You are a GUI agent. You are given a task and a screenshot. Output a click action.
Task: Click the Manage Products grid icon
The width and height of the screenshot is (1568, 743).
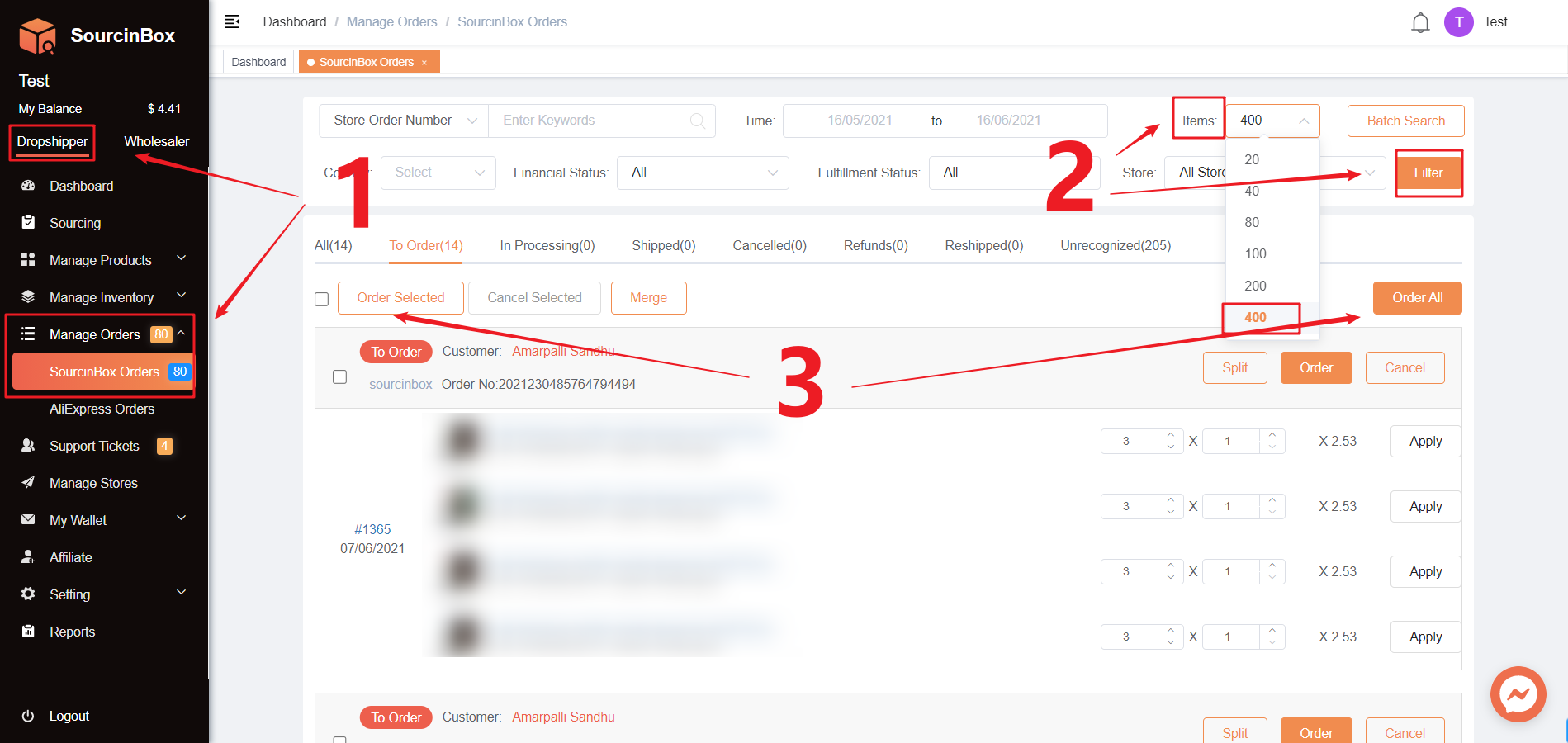tap(28, 260)
